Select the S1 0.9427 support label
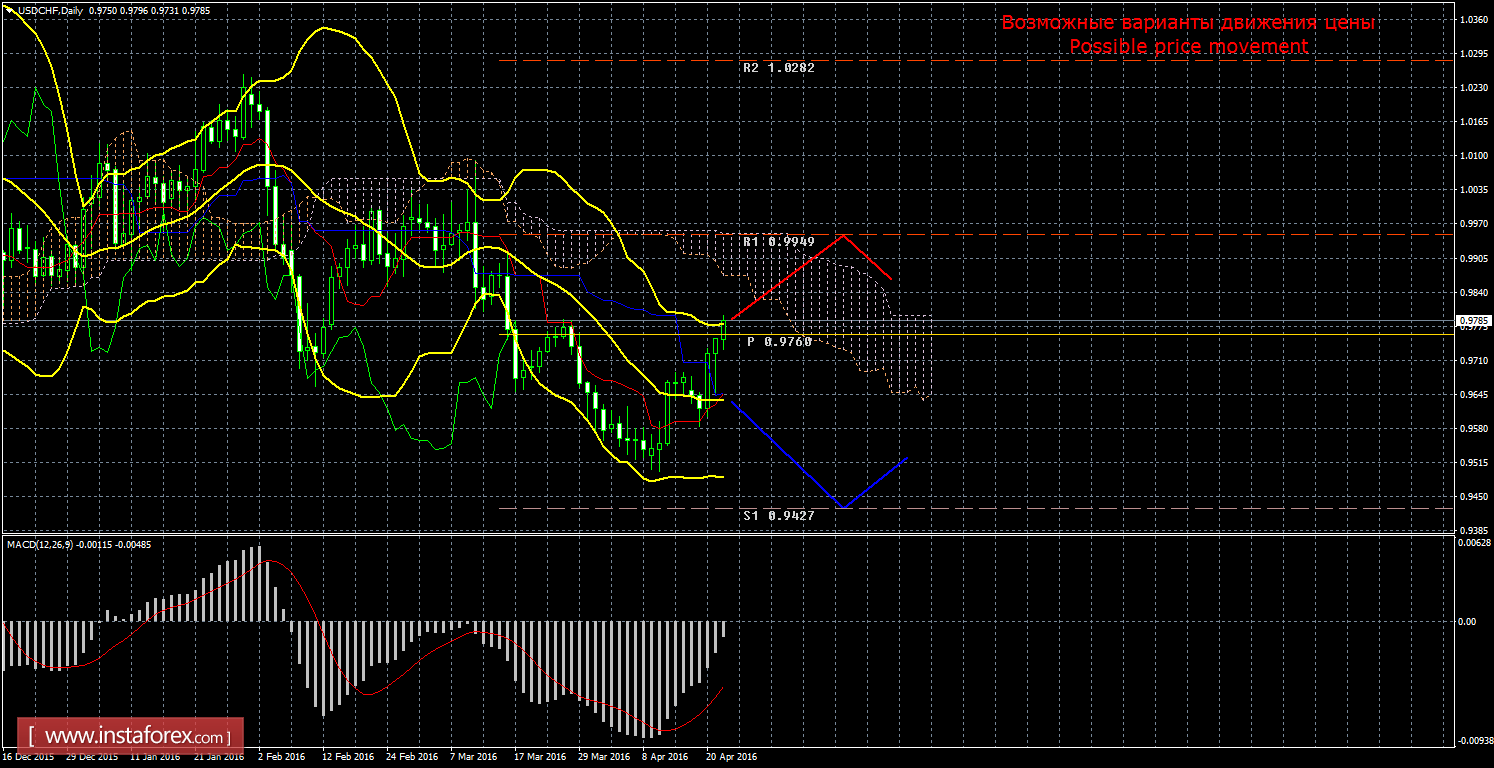The width and height of the screenshot is (1494, 768). pyautogui.click(x=778, y=515)
